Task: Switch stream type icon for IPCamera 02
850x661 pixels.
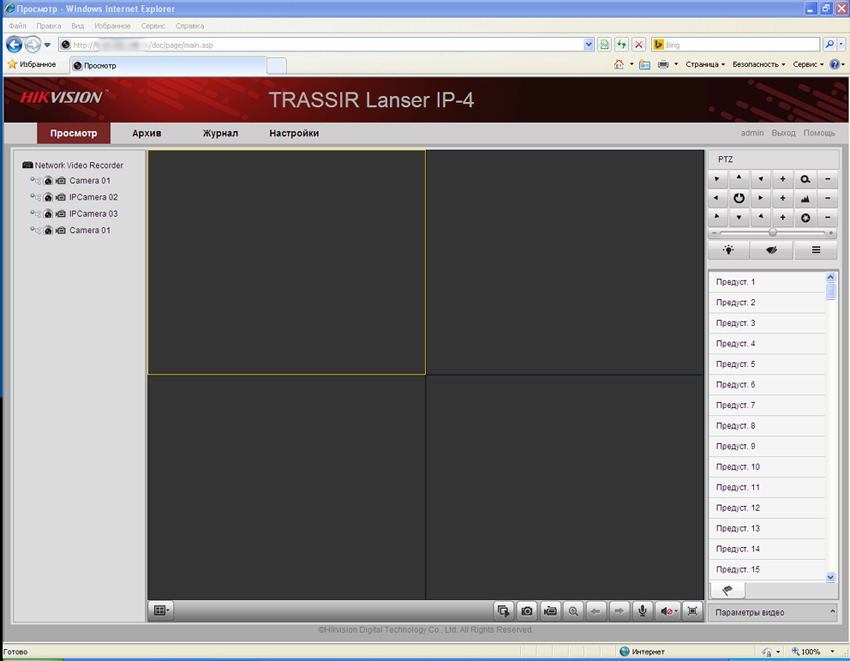Action: [x=35, y=197]
